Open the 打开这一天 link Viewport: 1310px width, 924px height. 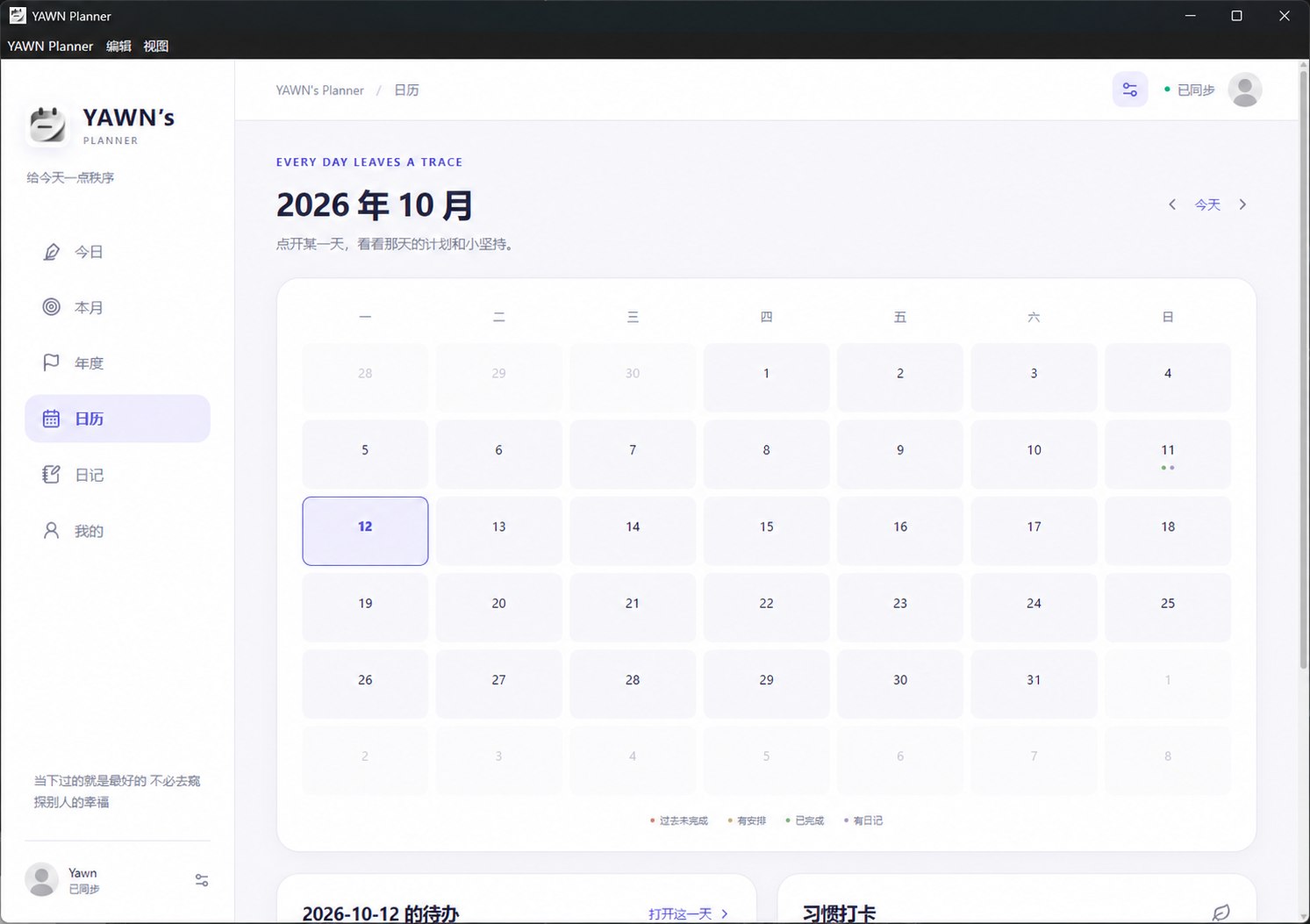click(688, 914)
